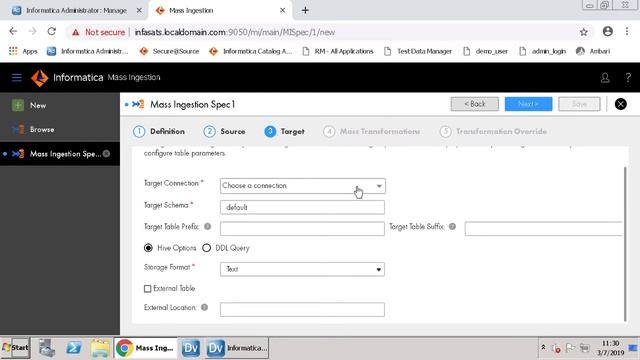
Task: Enable the External Table checkbox
Action: (147, 289)
